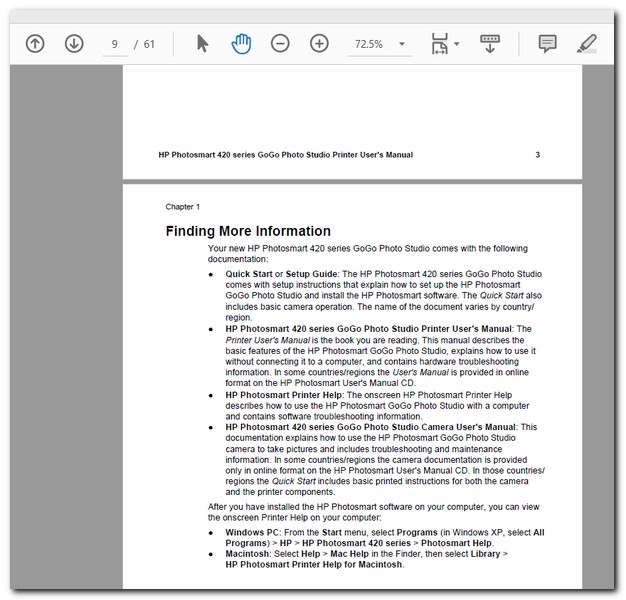626x600 pixels.
Task: Zoom out using minus button
Action: [281, 44]
